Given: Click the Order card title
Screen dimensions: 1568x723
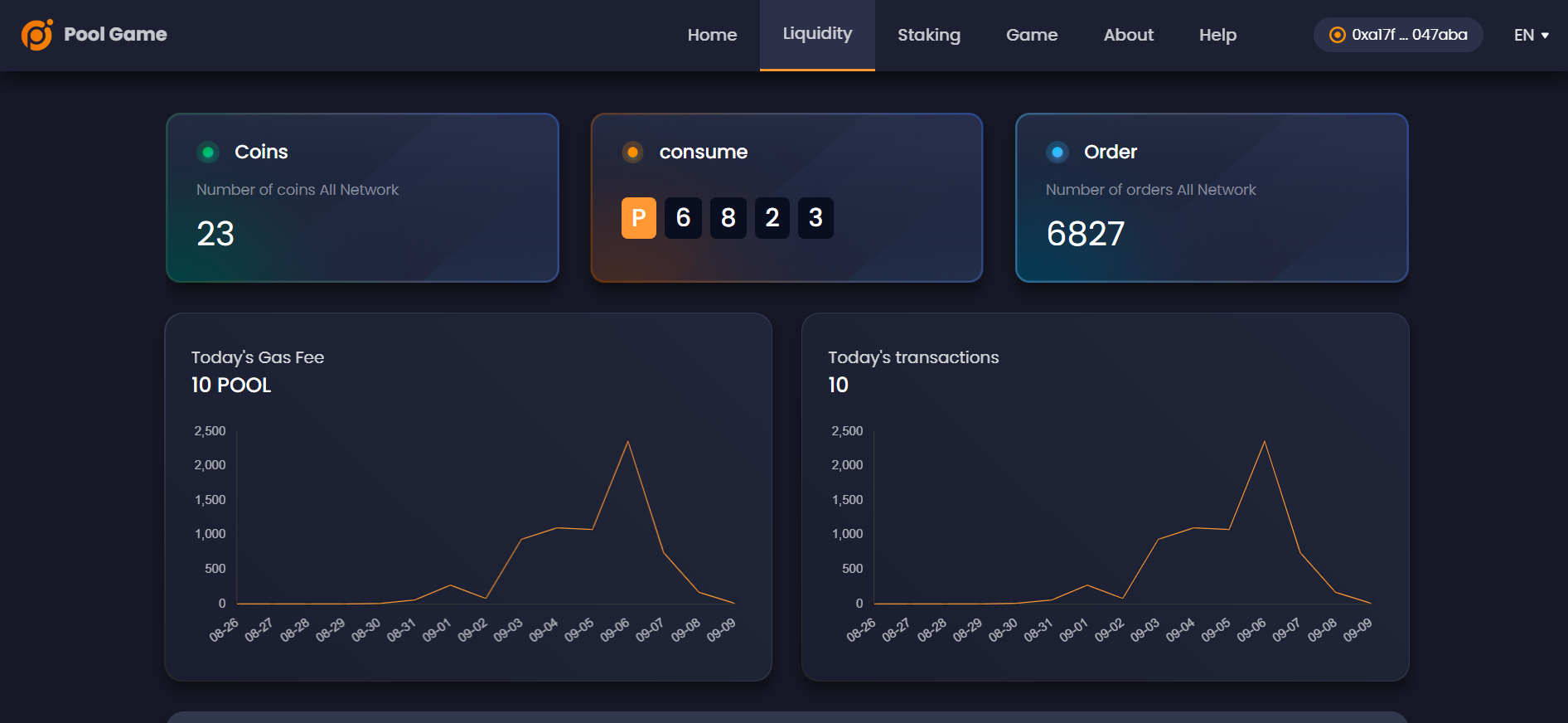Looking at the screenshot, I should coord(1111,152).
